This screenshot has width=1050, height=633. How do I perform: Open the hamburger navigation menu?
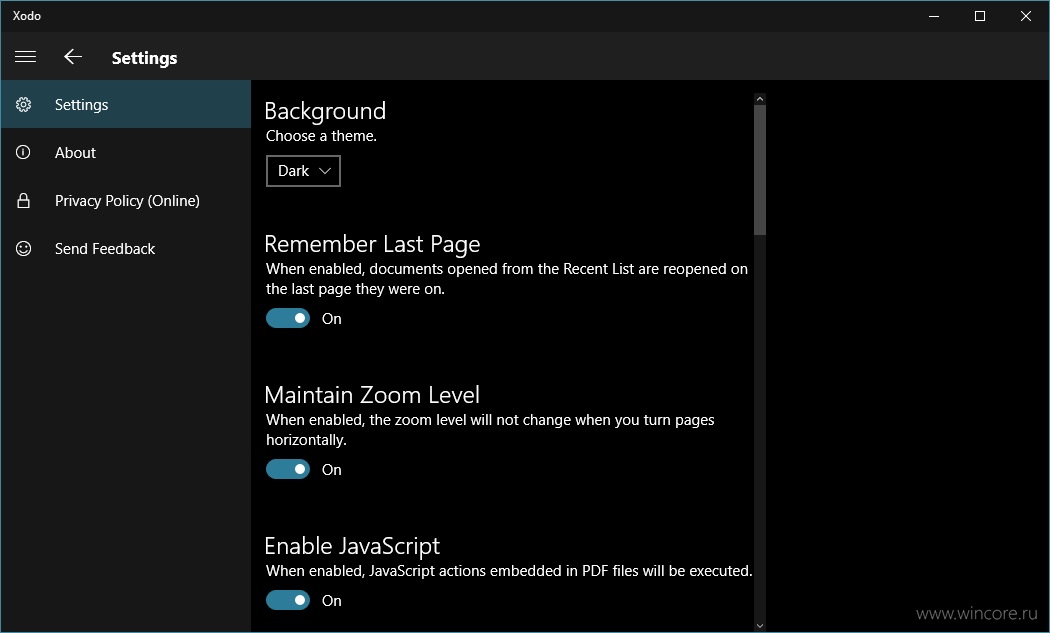coord(25,57)
